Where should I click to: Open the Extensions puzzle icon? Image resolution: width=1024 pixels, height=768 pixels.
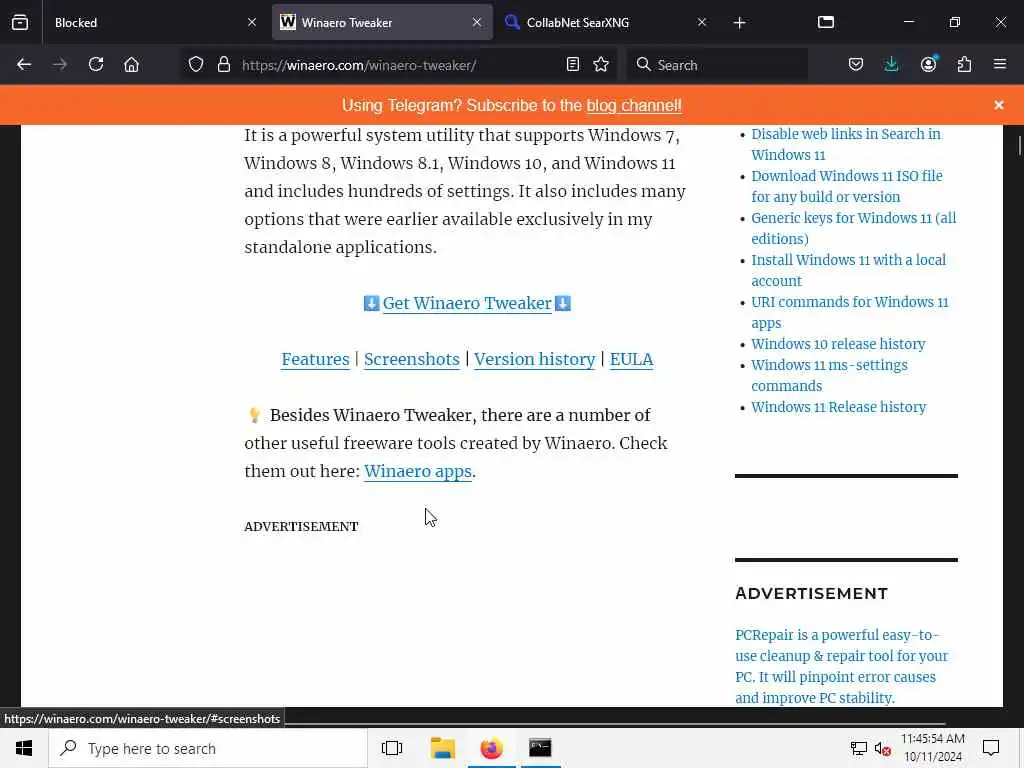click(x=964, y=65)
